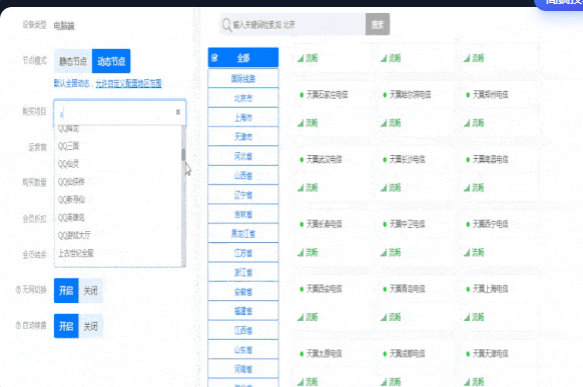Pick node 天翼中卫电信
The image size is (583, 387).
[x=407, y=224]
